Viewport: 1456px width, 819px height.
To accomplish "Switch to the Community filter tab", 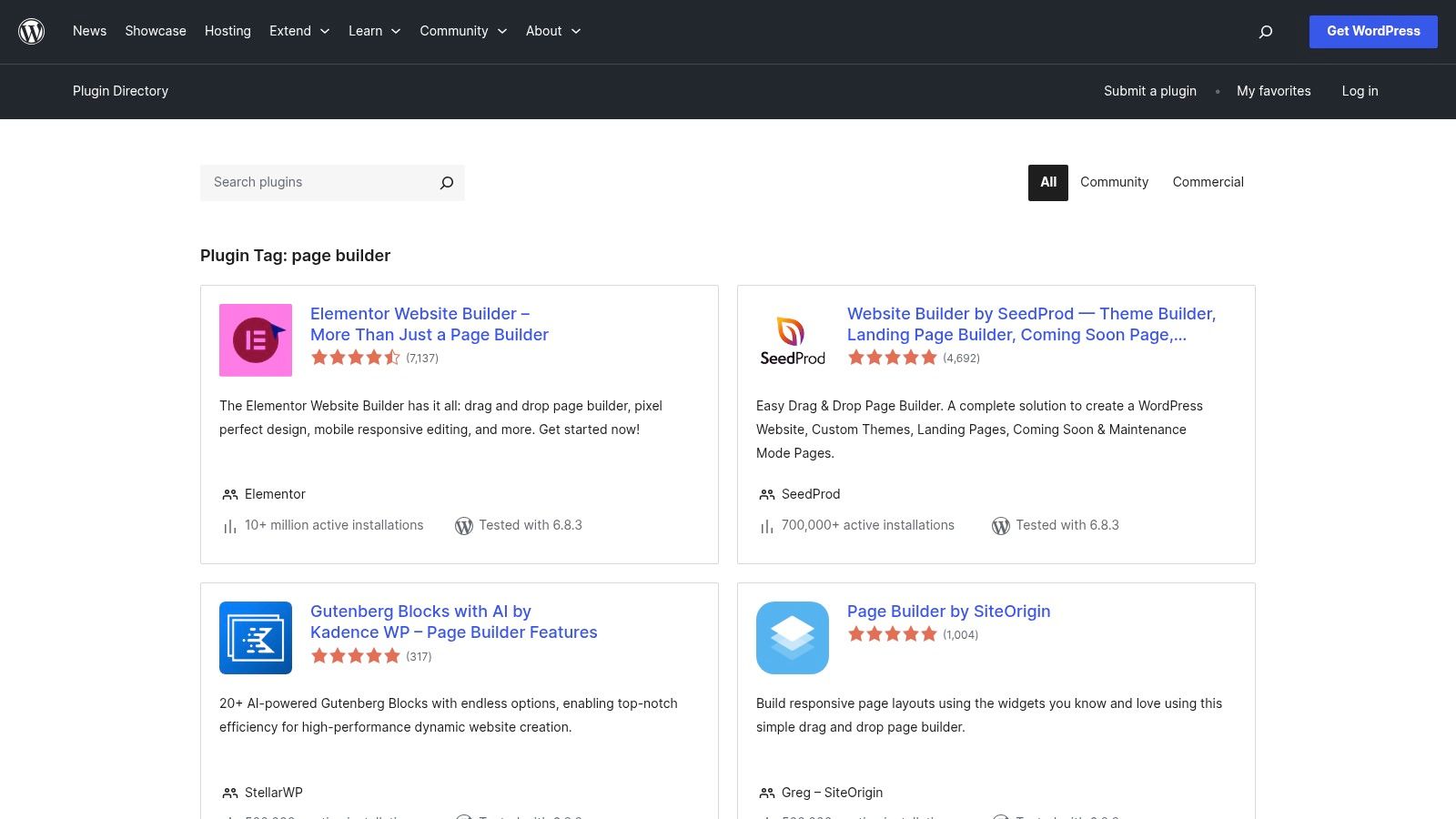I will (x=1114, y=182).
